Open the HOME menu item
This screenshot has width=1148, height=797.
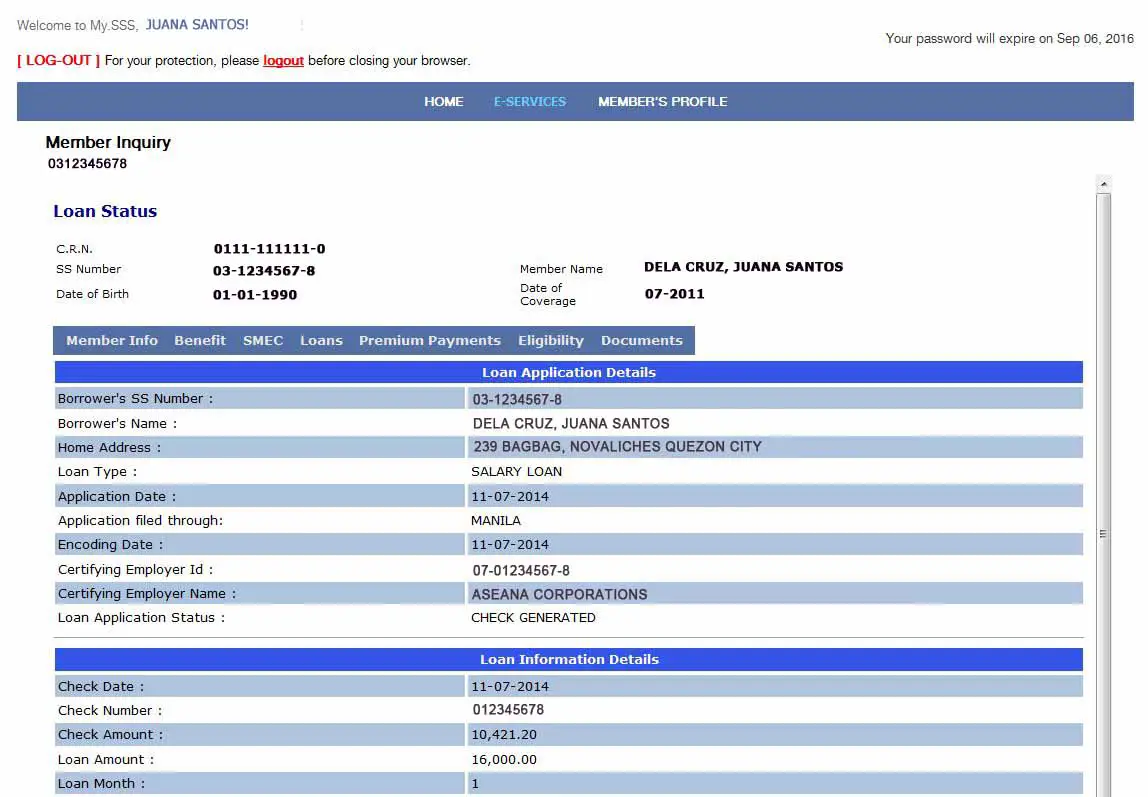[x=444, y=102]
